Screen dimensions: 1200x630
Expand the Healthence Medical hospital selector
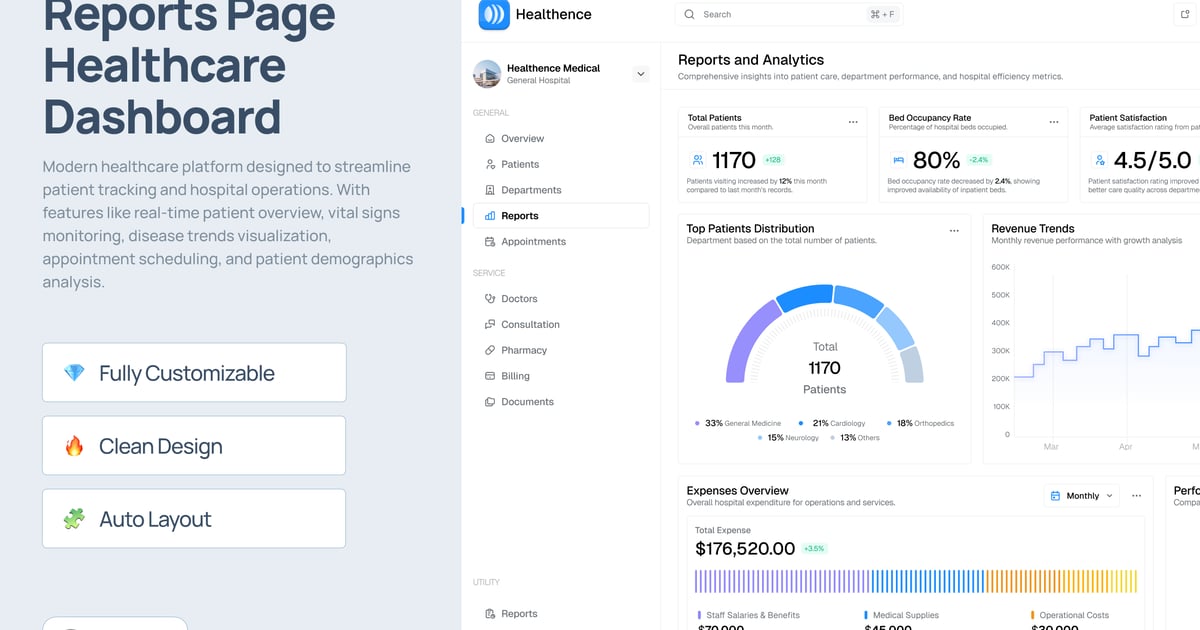coord(640,73)
